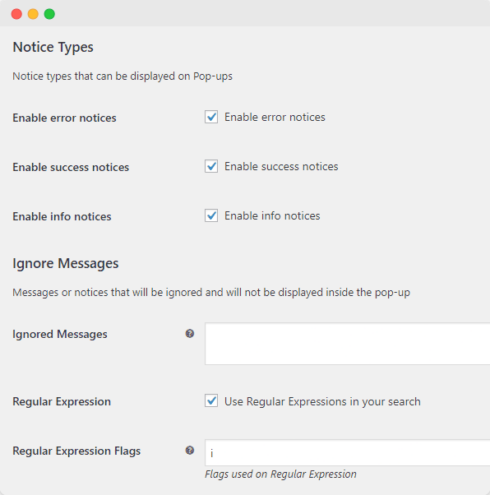
Task: Click the 'Notice Types' section heading
Action: coord(53,47)
